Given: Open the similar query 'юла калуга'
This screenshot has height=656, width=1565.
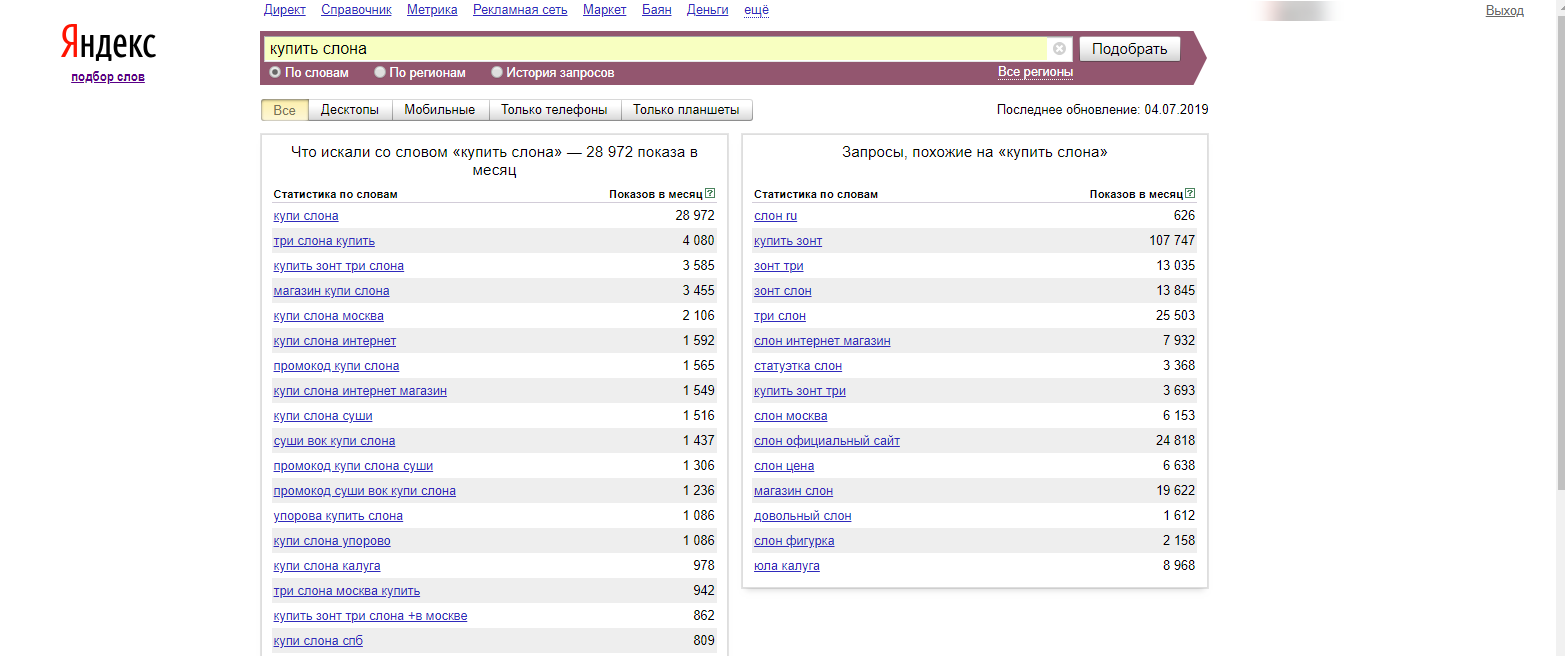Looking at the screenshot, I should tap(787, 566).
